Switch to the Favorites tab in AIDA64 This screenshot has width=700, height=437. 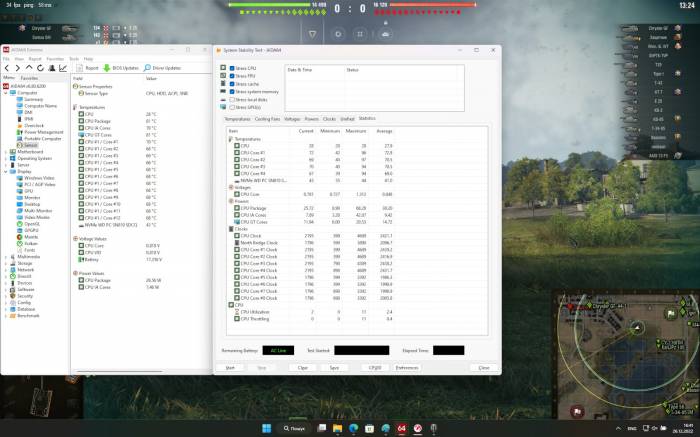point(29,78)
